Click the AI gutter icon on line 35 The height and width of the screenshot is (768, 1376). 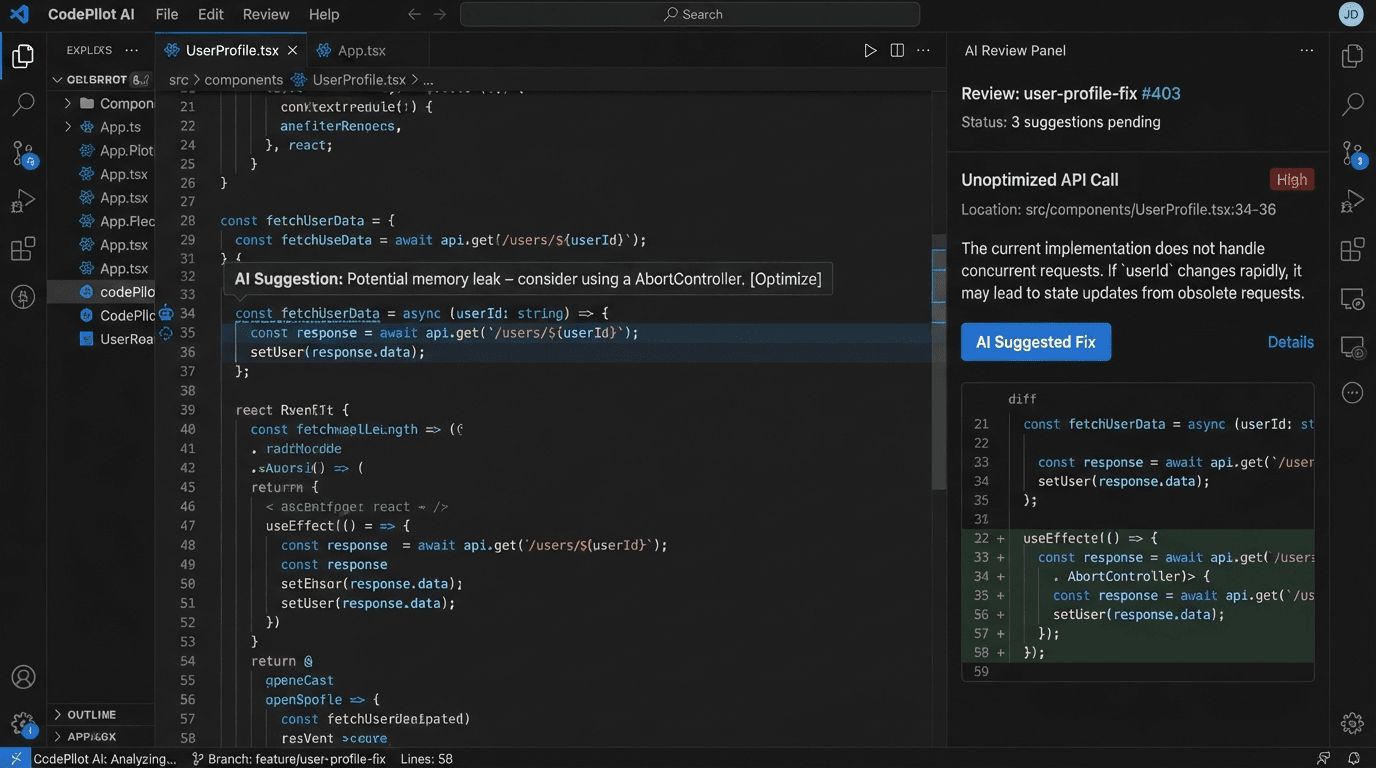coord(166,333)
